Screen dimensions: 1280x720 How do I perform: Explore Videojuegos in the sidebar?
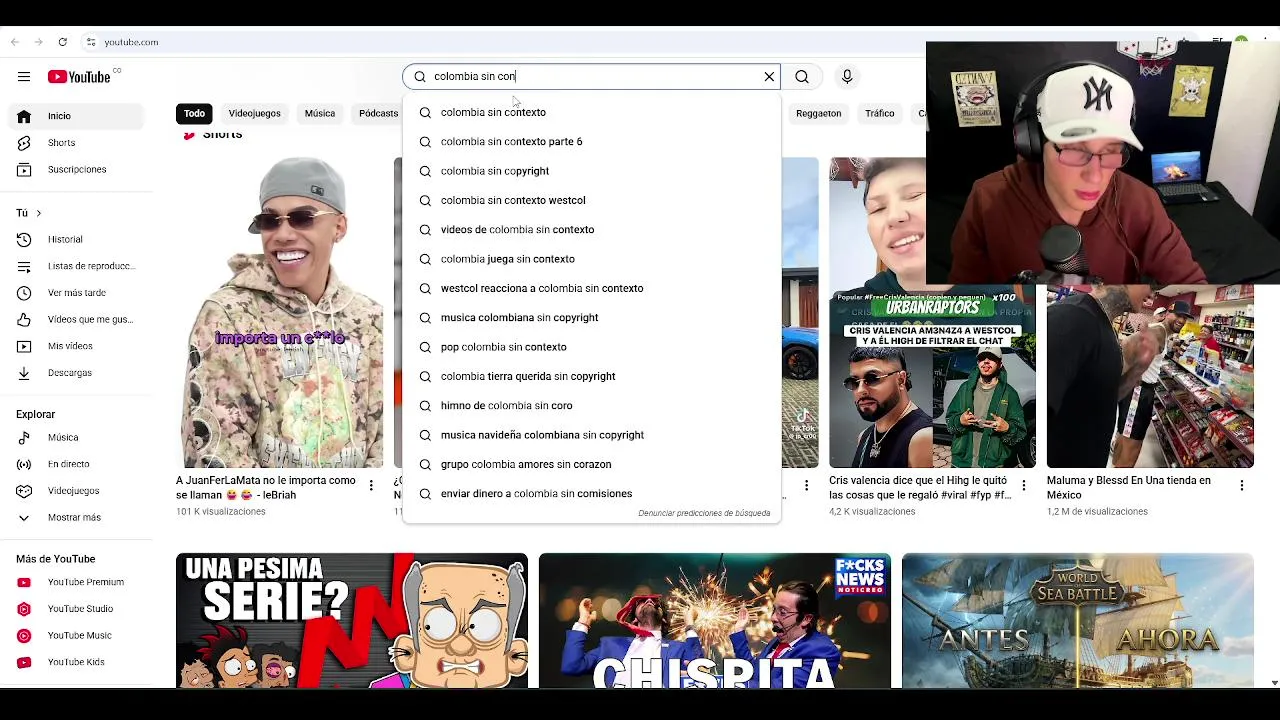click(x=76, y=491)
